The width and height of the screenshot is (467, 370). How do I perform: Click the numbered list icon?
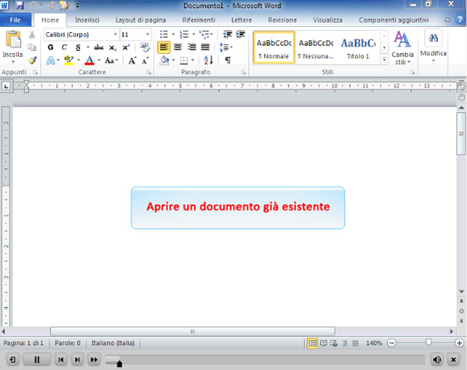pyautogui.click(x=184, y=34)
